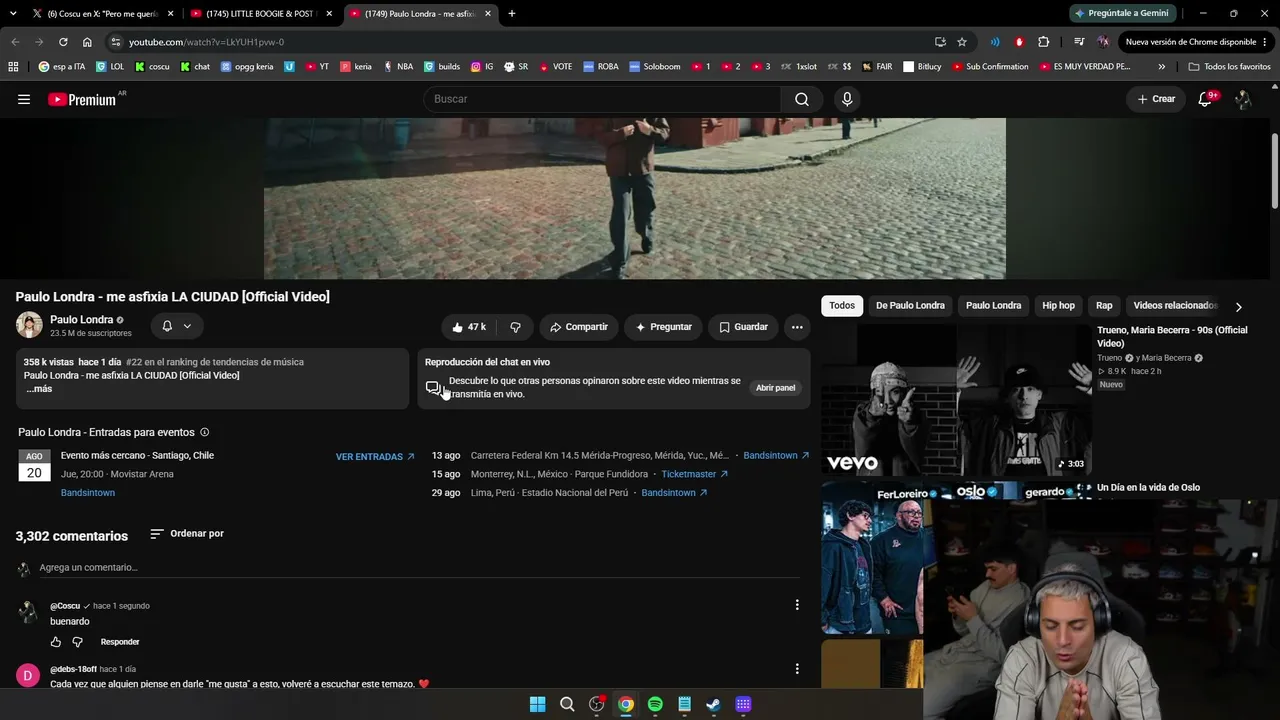Open the YouTube guide hamburger menu
Screen dimensions: 1280x720
point(24,99)
